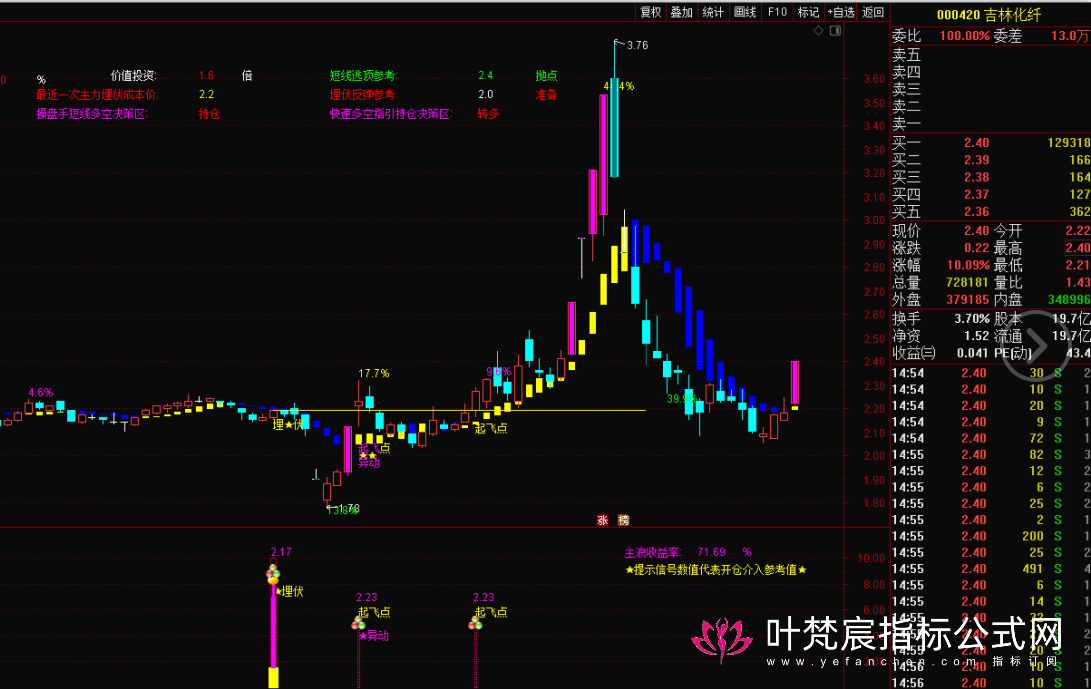Open F10 company information
The image size is (1091, 689).
777,12
